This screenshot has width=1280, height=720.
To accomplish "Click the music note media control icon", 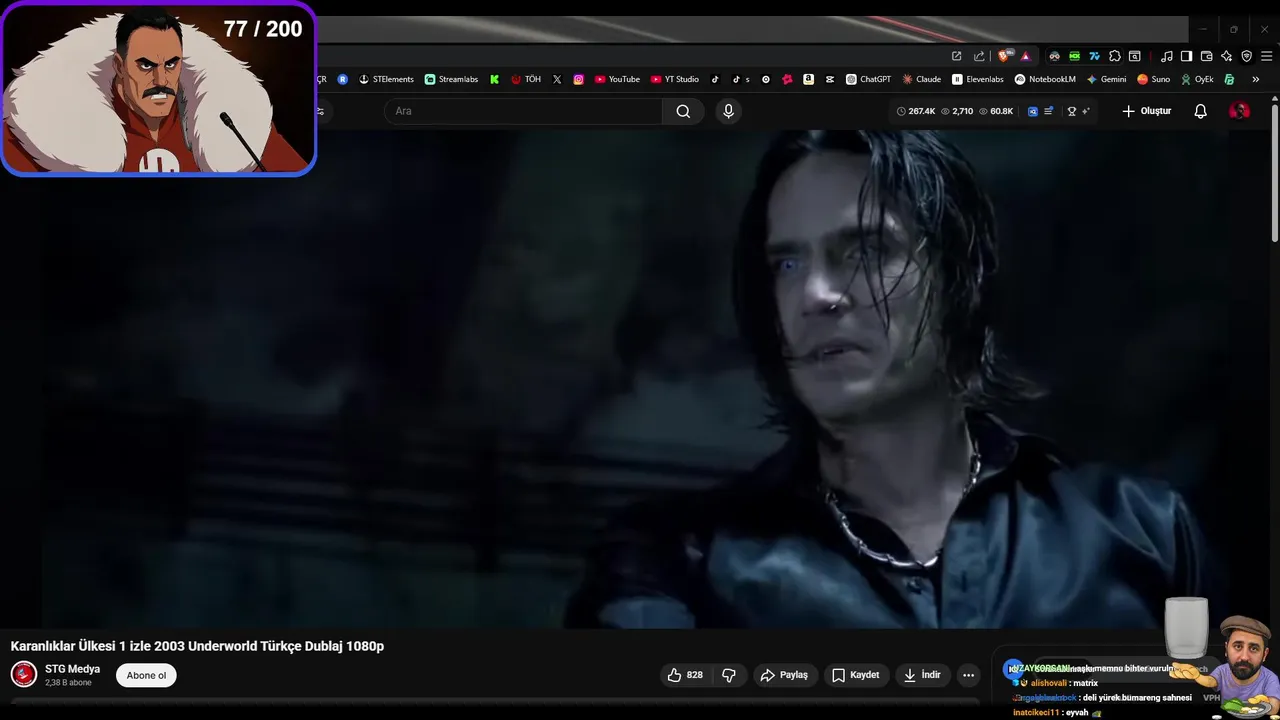I will click(x=1166, y=56).
